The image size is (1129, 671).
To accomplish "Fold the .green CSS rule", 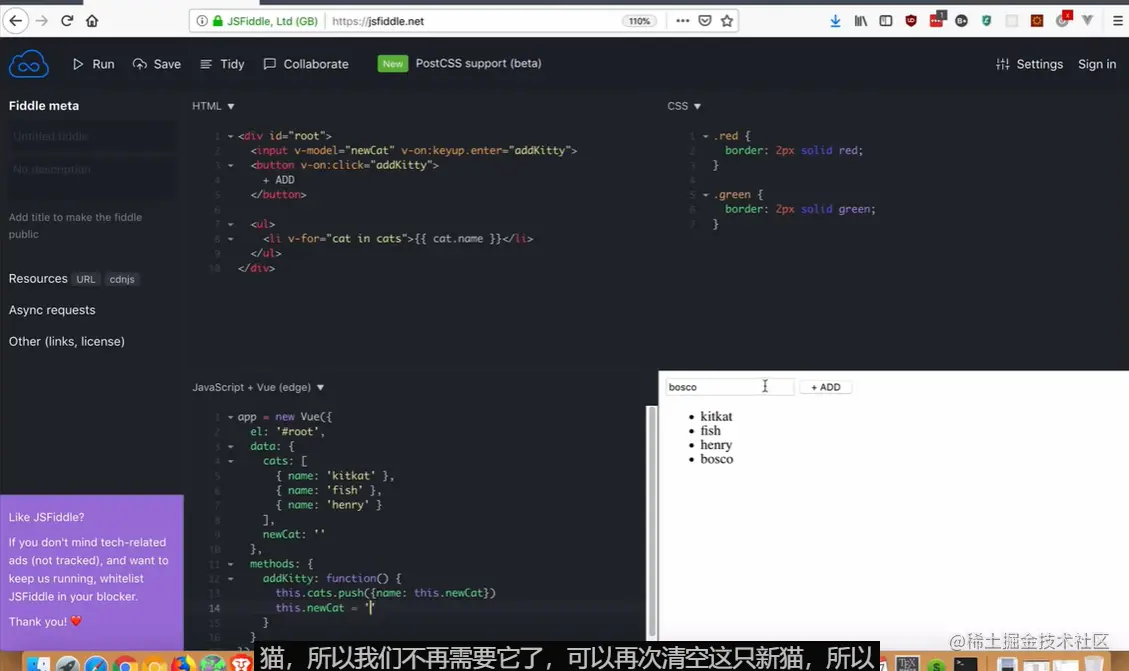I will tap(706, 194).
